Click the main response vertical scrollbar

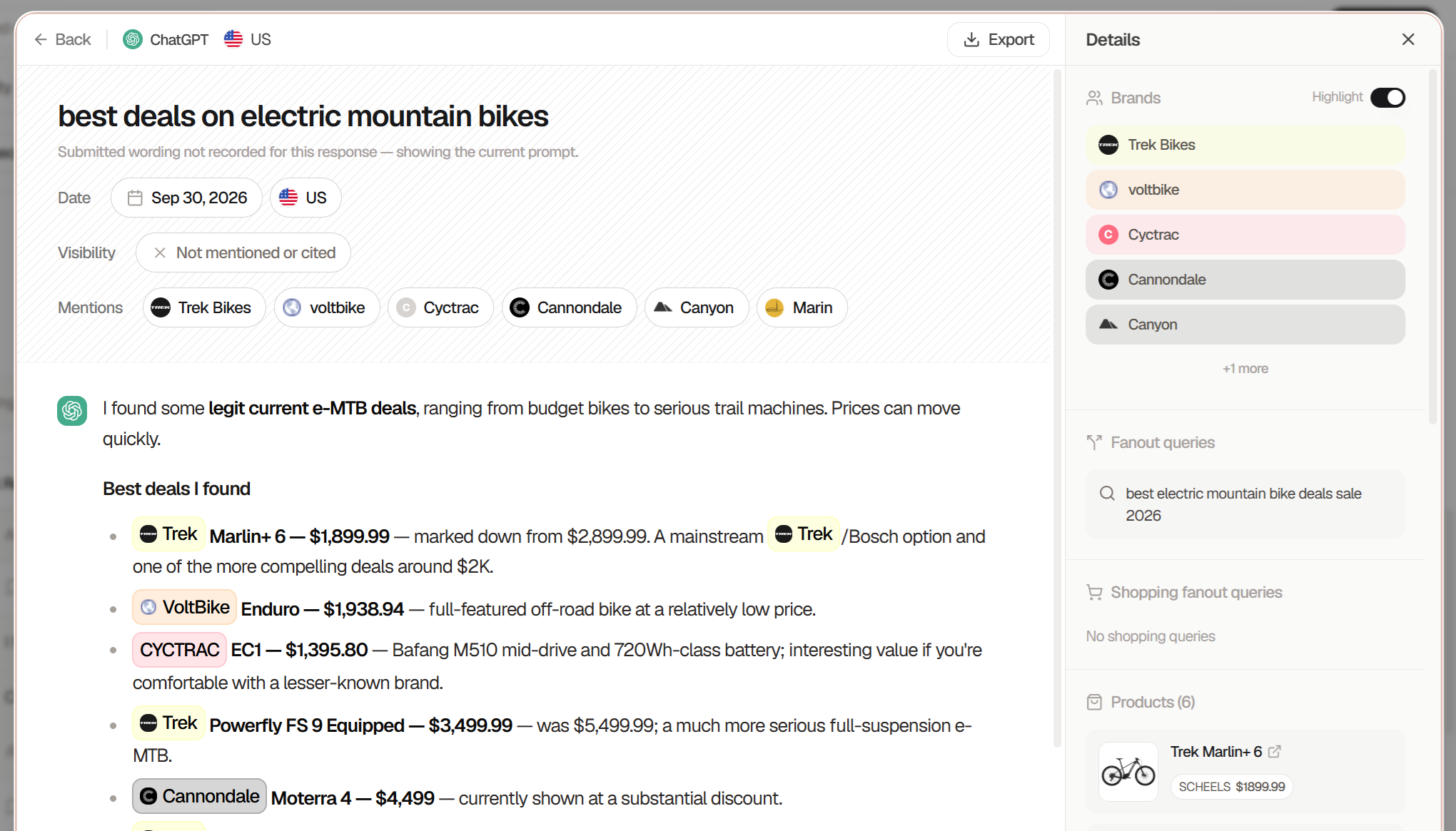pos(1057,408)
